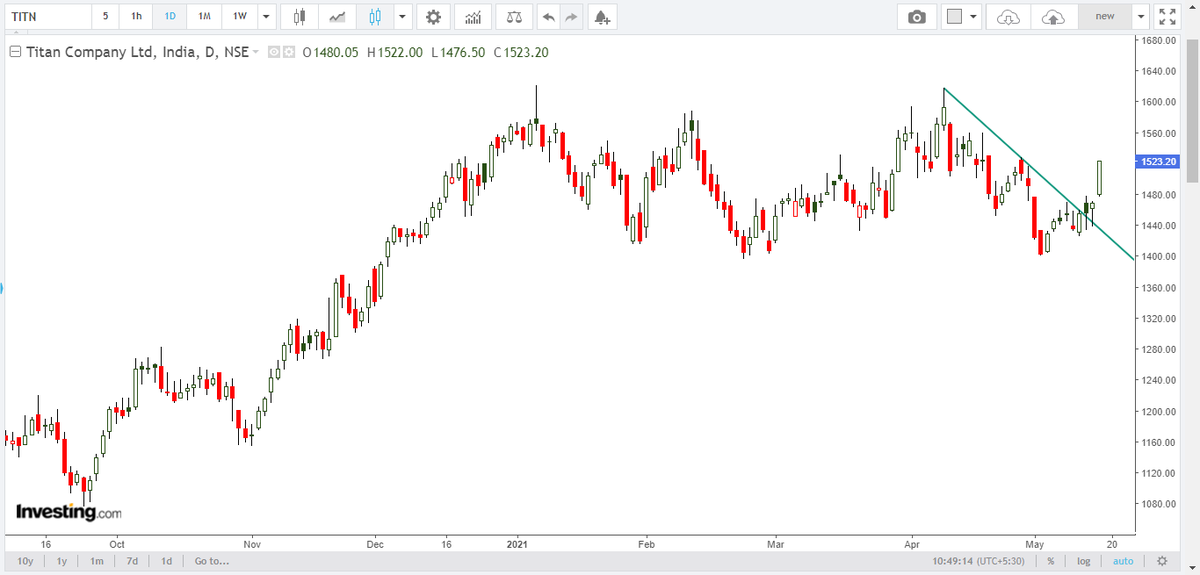Toggle auto scale button
Screen dimensions: 1200x575
pos(1123,561)
